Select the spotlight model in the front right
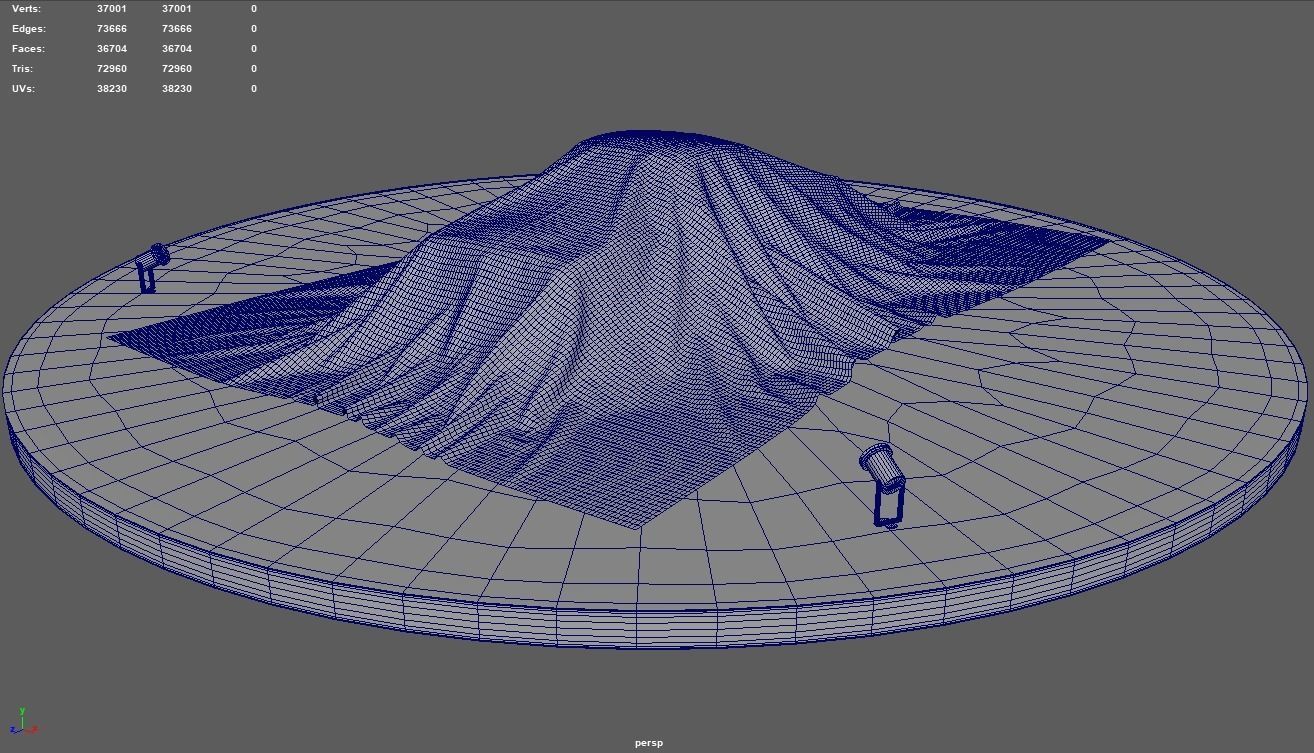The width and height of the screenshot is (1314, 753). point(883,484)
